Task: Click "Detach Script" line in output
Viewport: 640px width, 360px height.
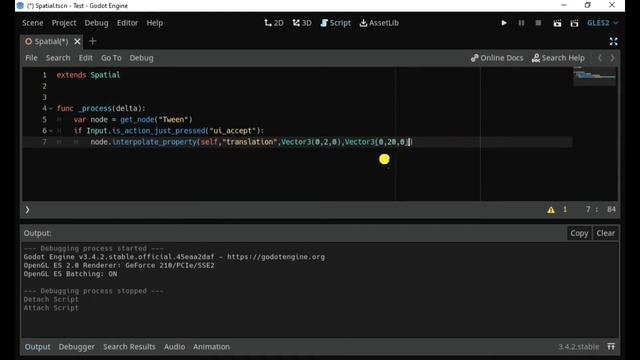Action: point(51,299)
